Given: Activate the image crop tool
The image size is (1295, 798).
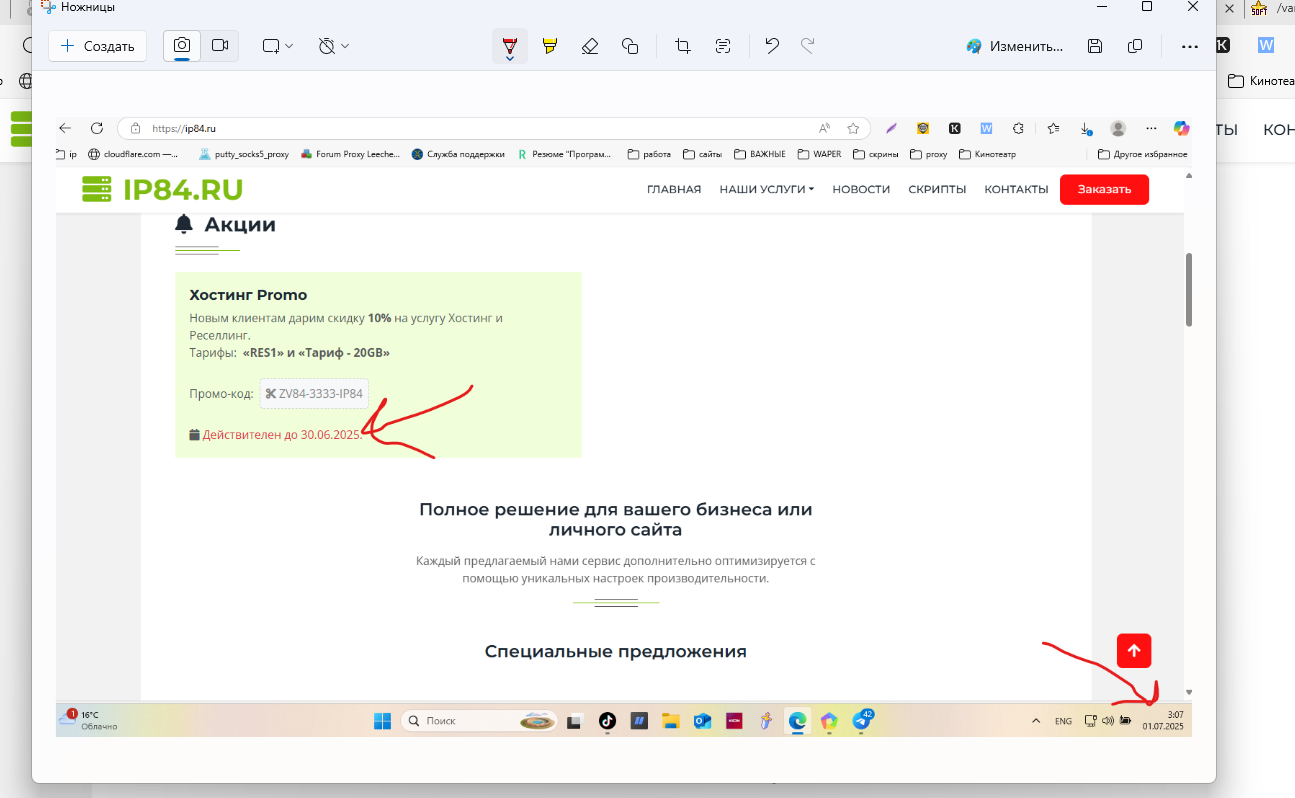Looking at the screenshot, I should click(x=683, y=46).
